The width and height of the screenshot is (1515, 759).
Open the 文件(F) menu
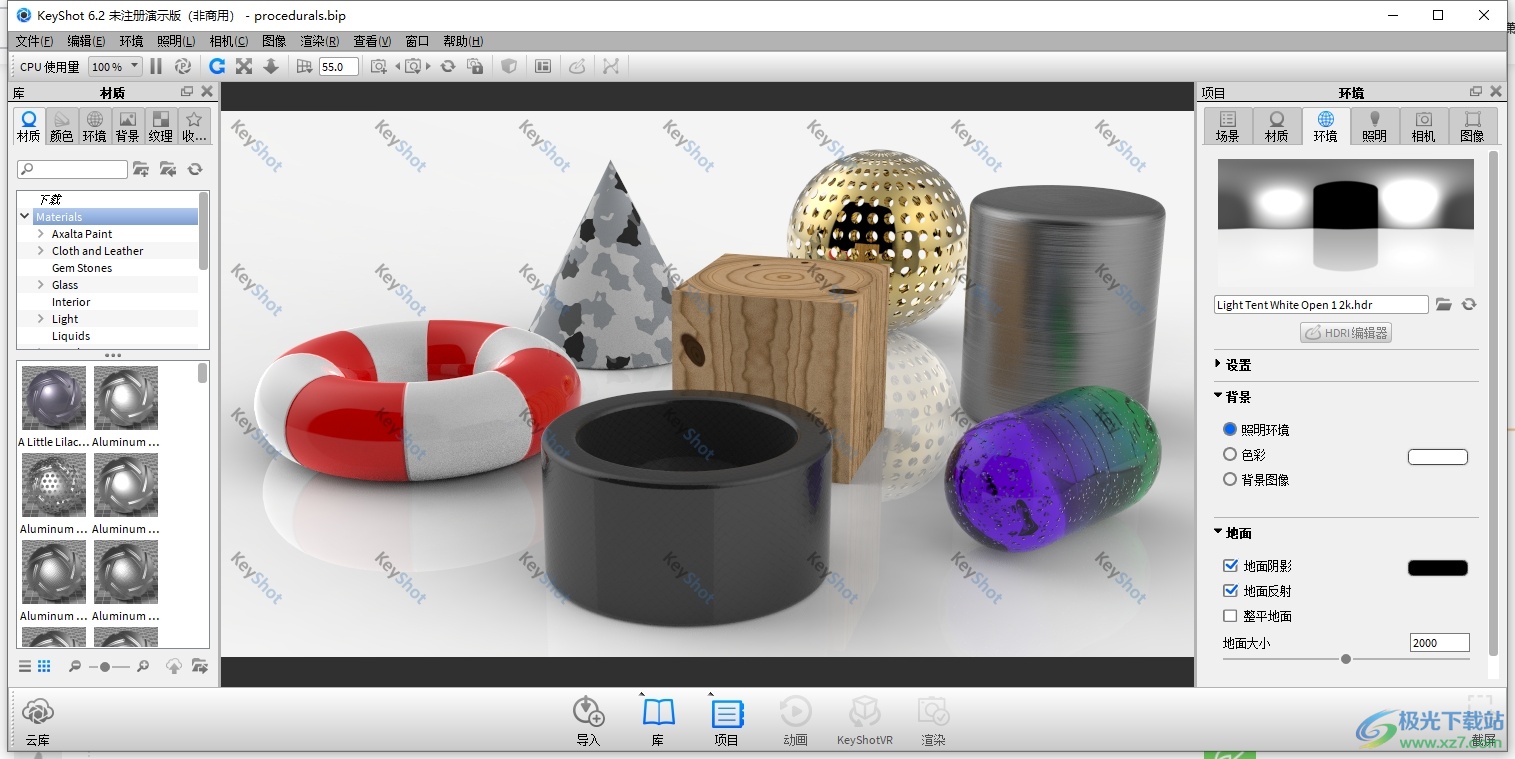pos(34,41)
